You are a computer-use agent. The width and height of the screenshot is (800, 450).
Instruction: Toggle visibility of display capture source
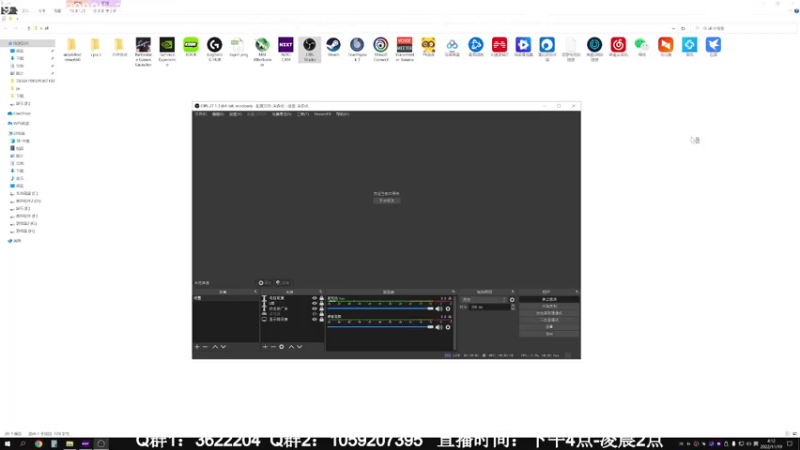pos(314,319)
